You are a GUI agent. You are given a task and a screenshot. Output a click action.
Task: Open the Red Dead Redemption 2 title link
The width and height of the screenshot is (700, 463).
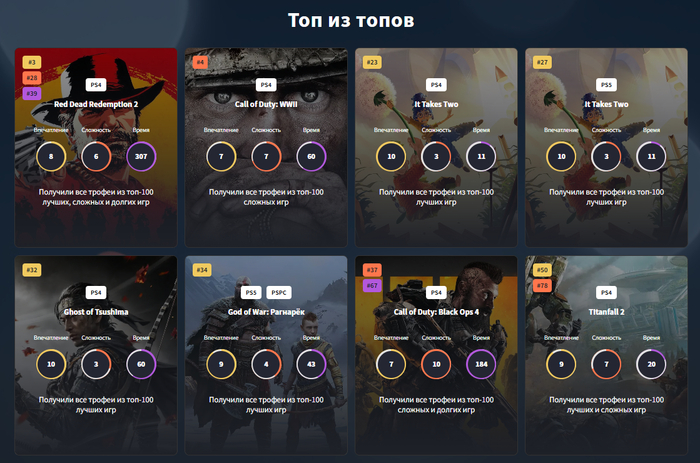(96, 104)
